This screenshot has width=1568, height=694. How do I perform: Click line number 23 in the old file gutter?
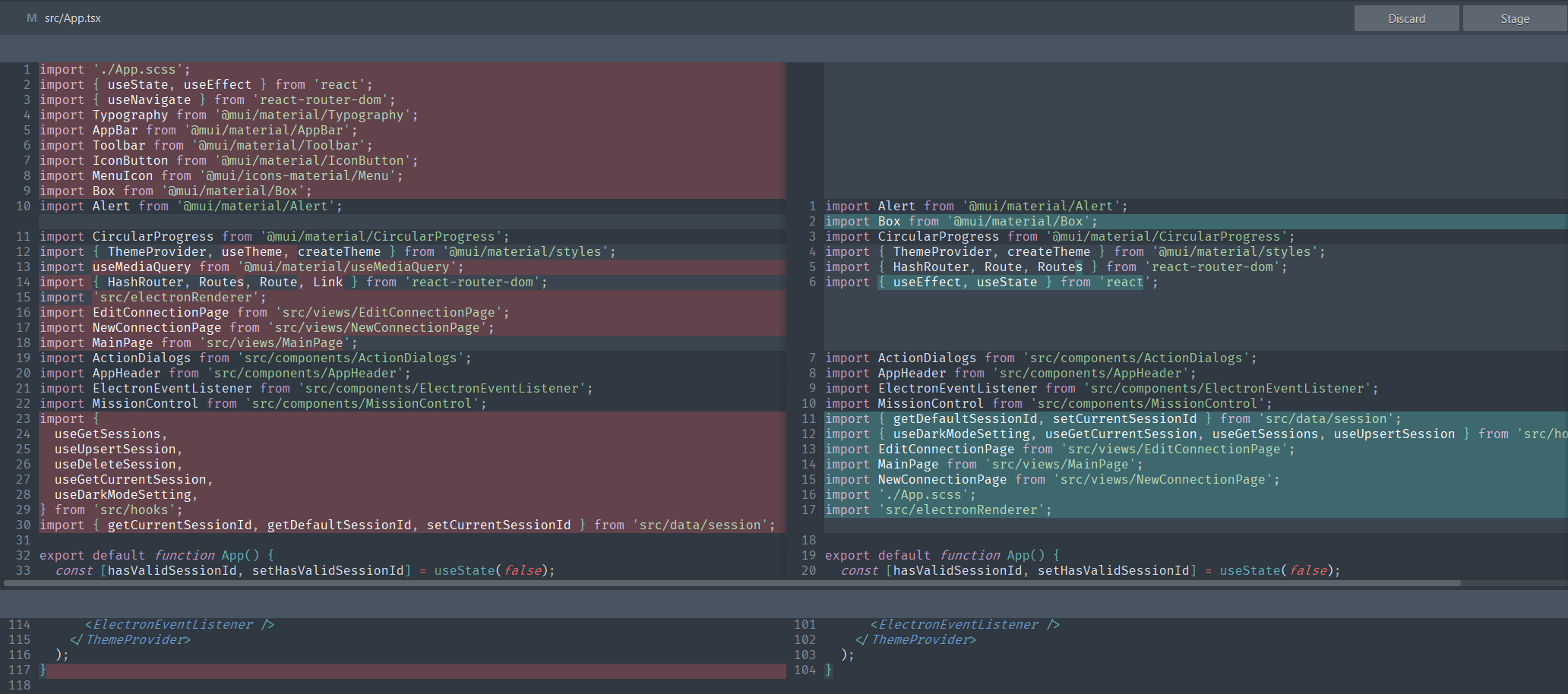(23, 419)
